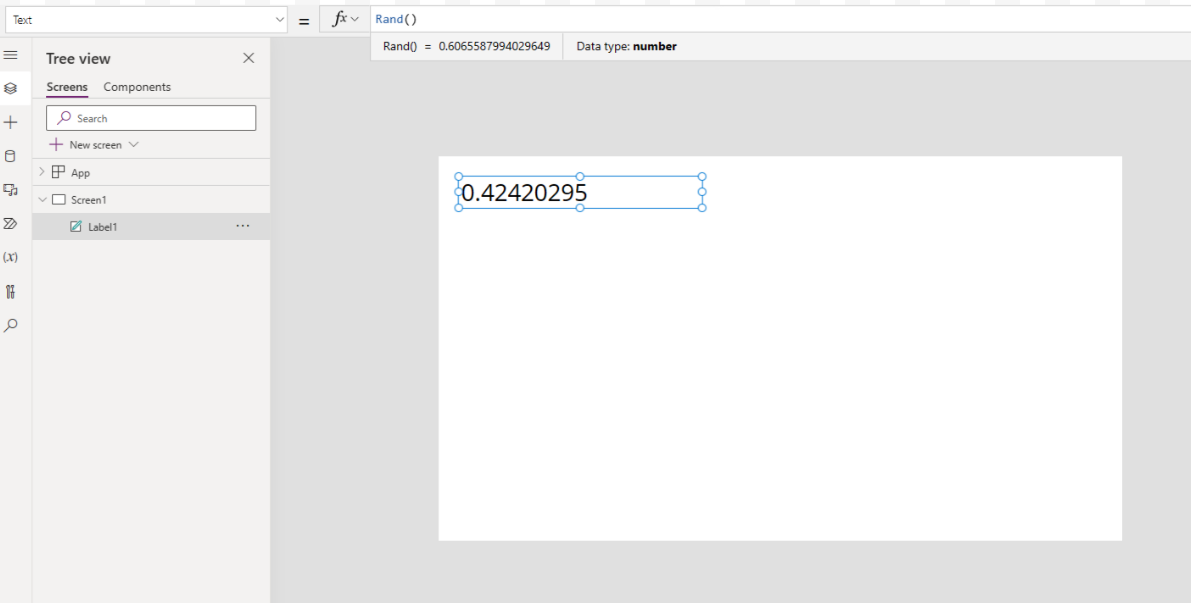Expand the App tree node
Screen dimensions: 1191x603
tap(41, 172)
